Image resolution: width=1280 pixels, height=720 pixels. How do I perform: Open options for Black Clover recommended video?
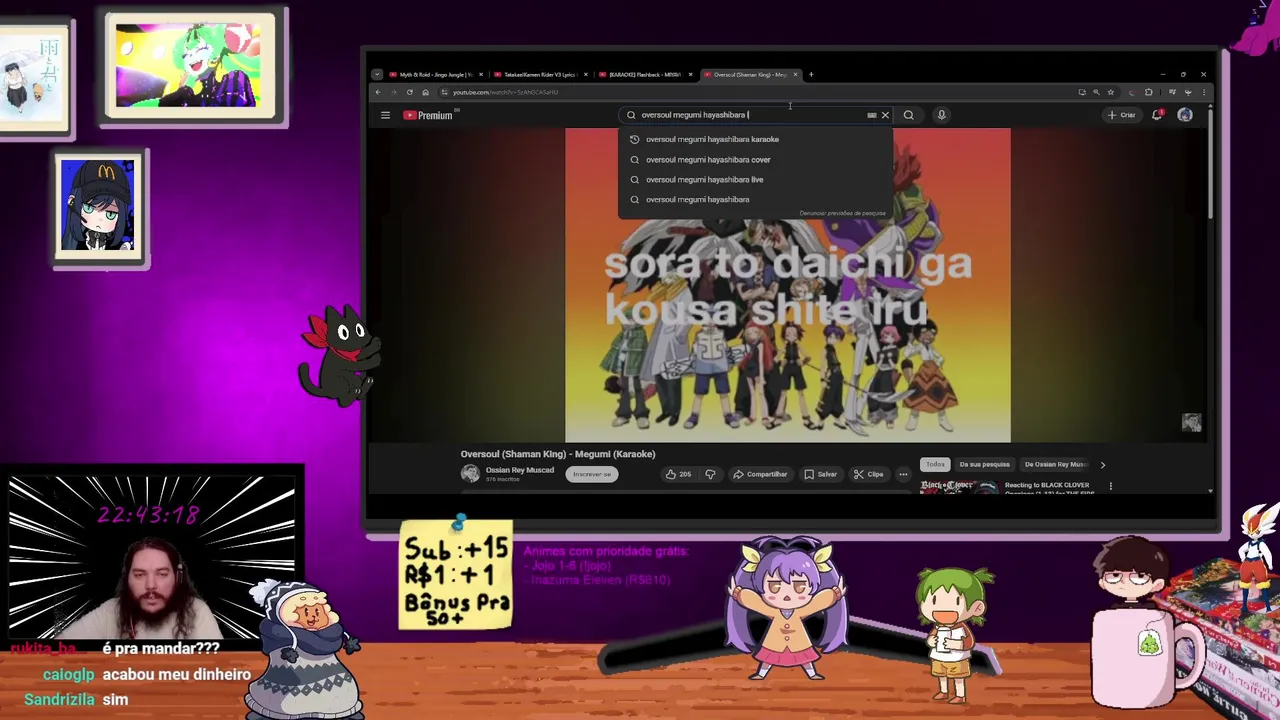point(1110,486)
